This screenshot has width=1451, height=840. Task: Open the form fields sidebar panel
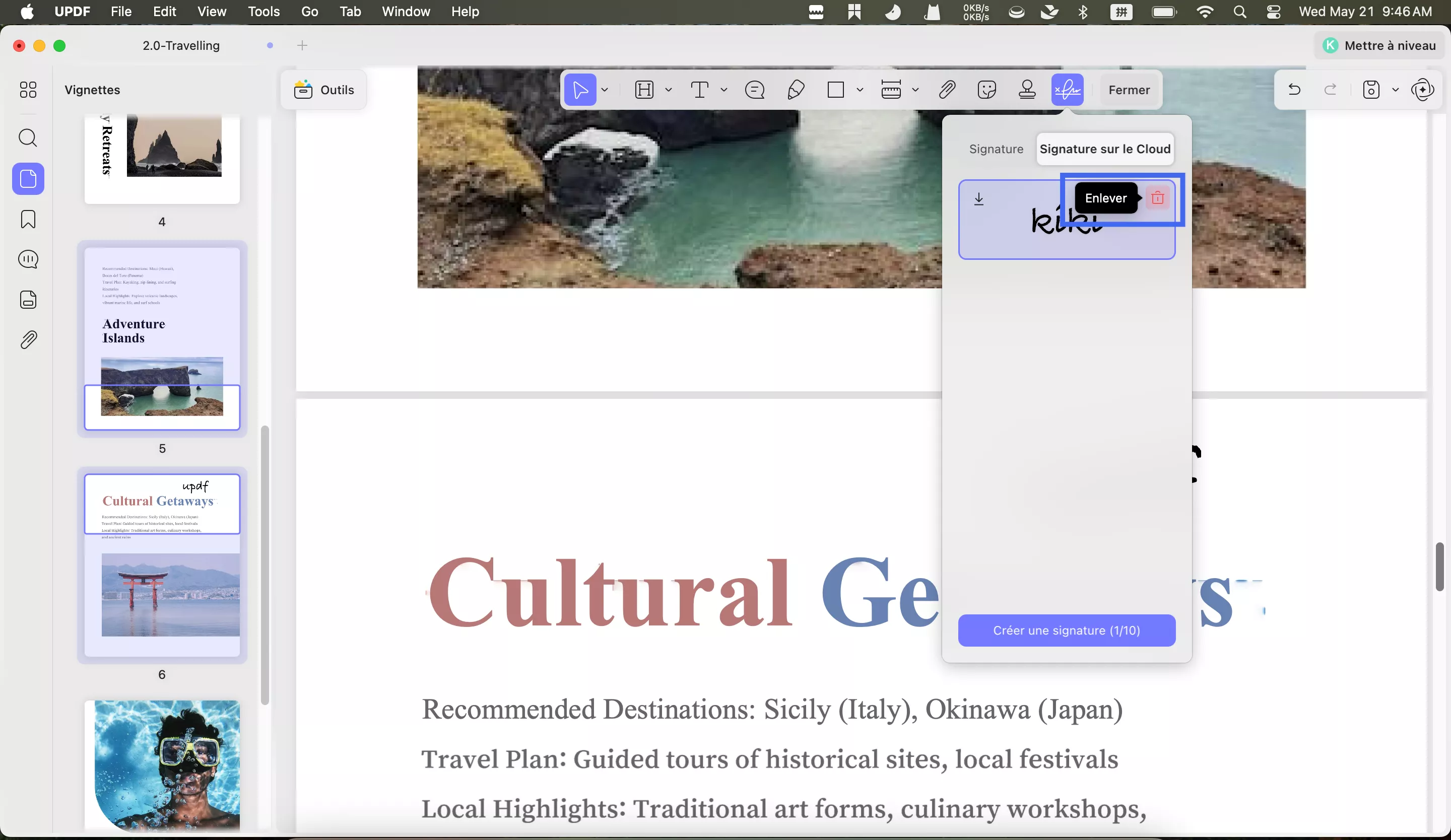click(28, 300)
